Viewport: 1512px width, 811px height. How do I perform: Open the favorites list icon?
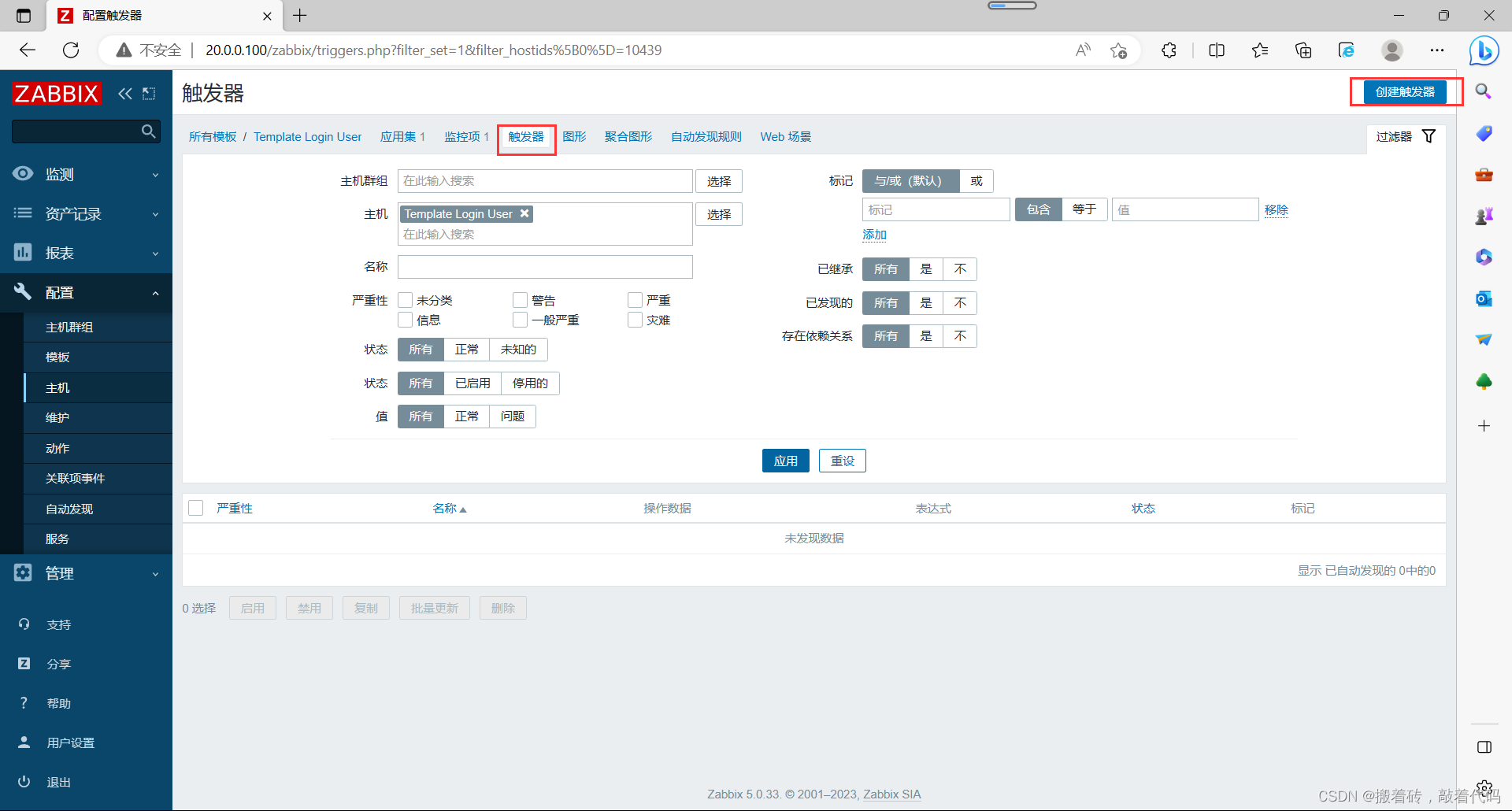tap(1260, 50)
